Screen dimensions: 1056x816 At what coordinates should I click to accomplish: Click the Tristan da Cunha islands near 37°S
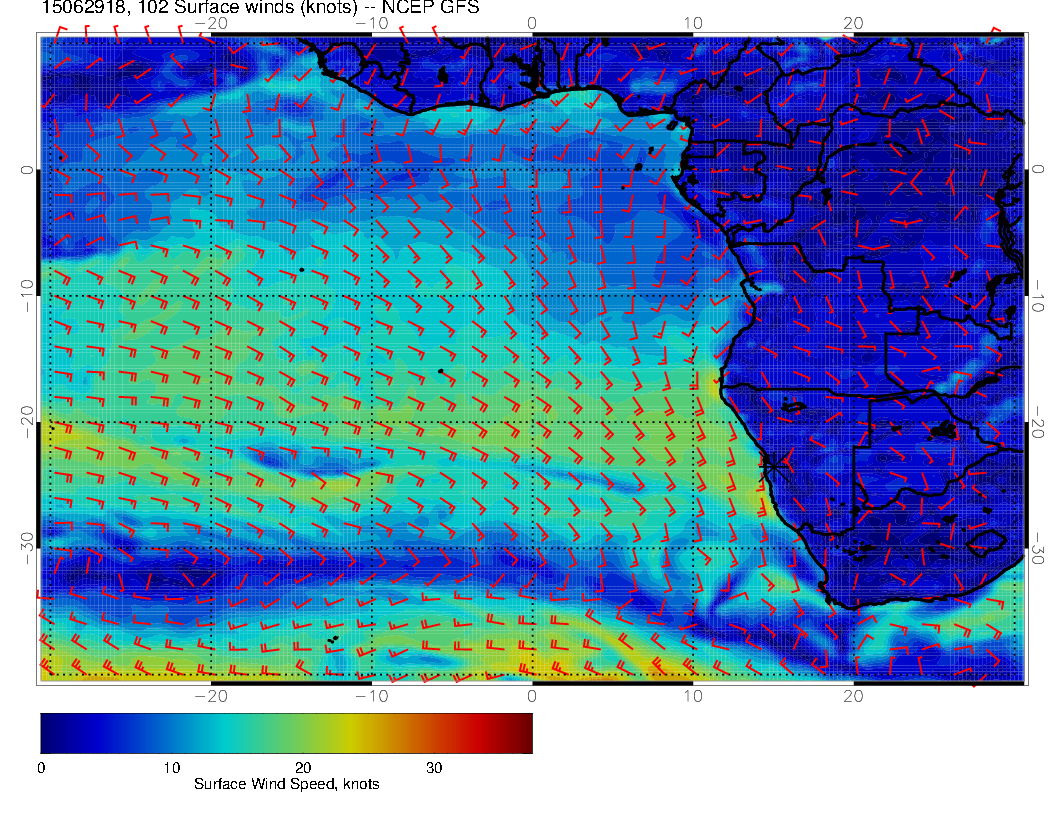click(x=333, y=639)
